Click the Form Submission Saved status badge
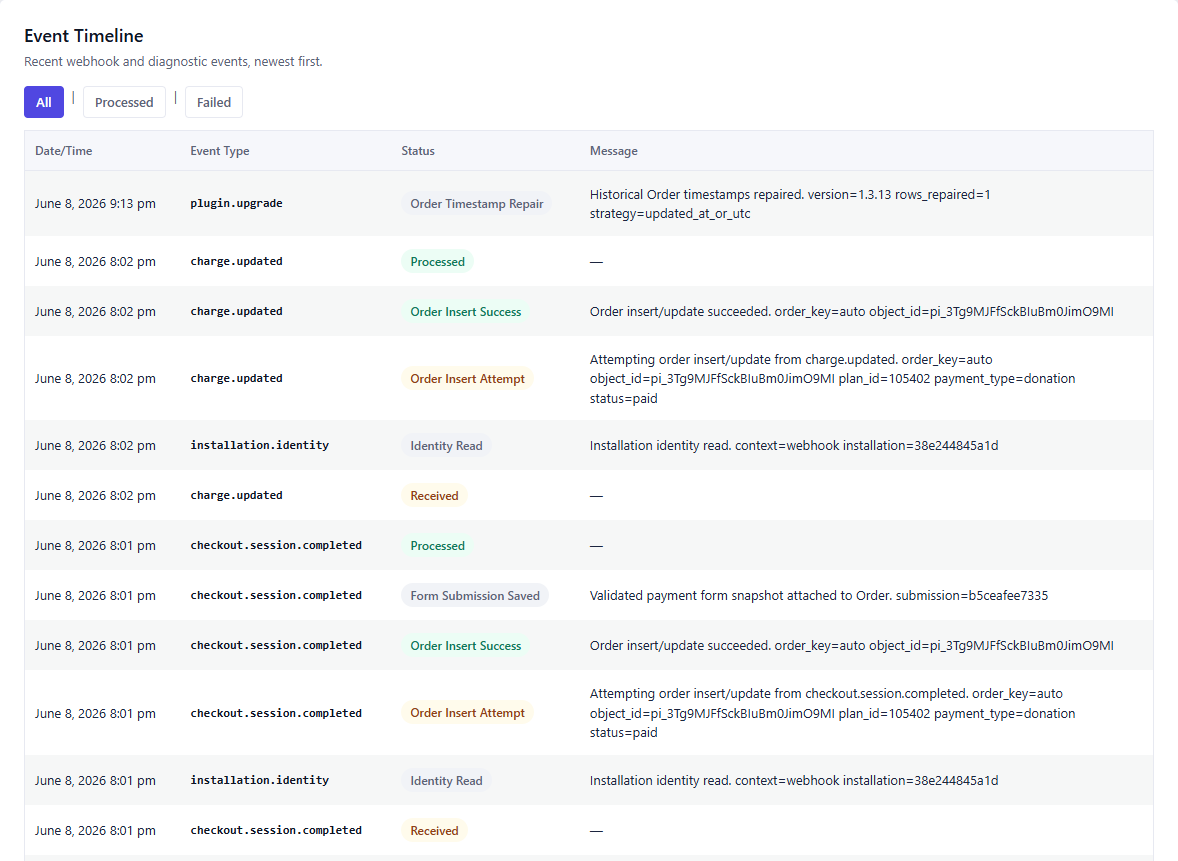 click(475, 596)
